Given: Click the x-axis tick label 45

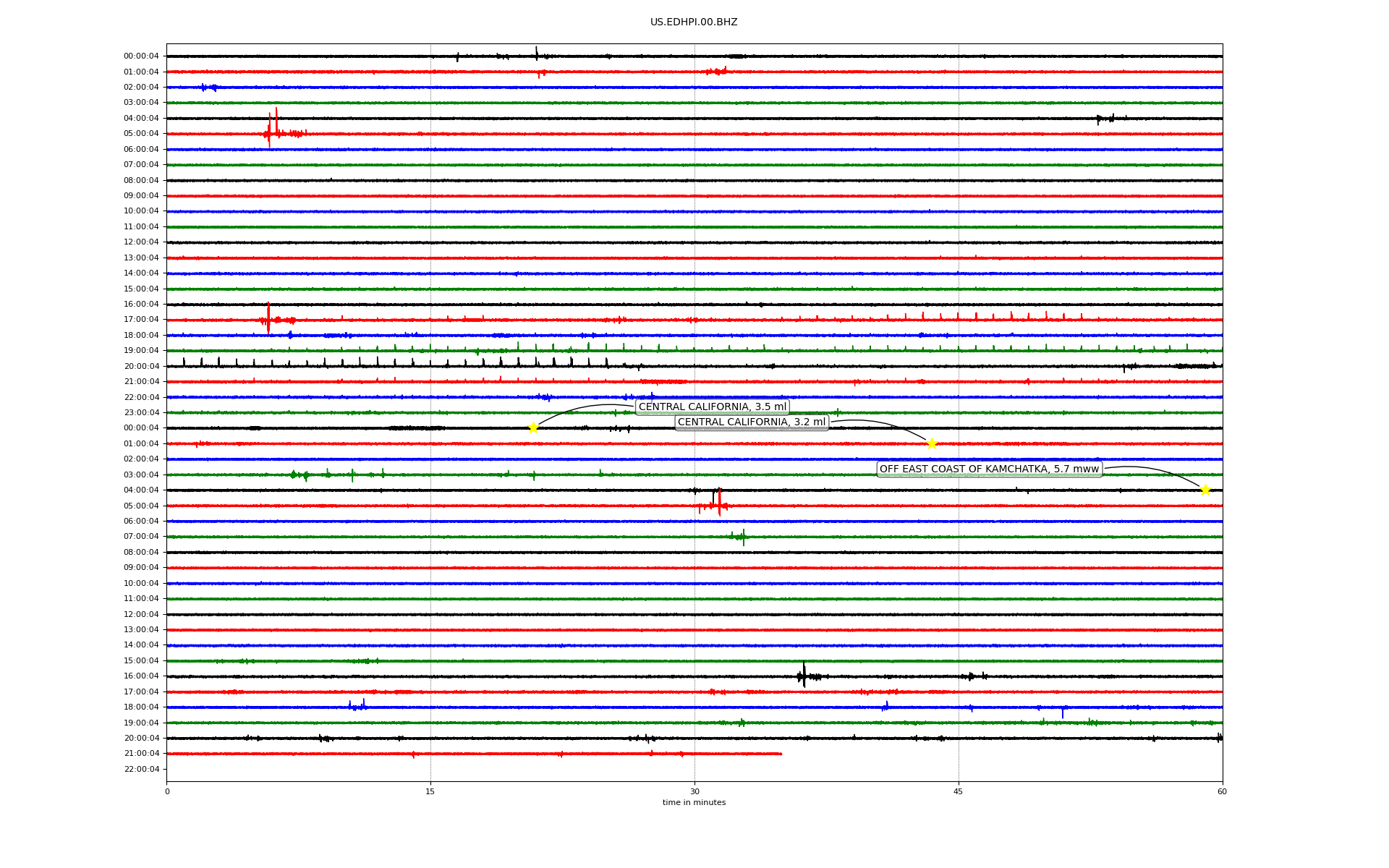Looking at the screenshot, I should pos(959,791).
